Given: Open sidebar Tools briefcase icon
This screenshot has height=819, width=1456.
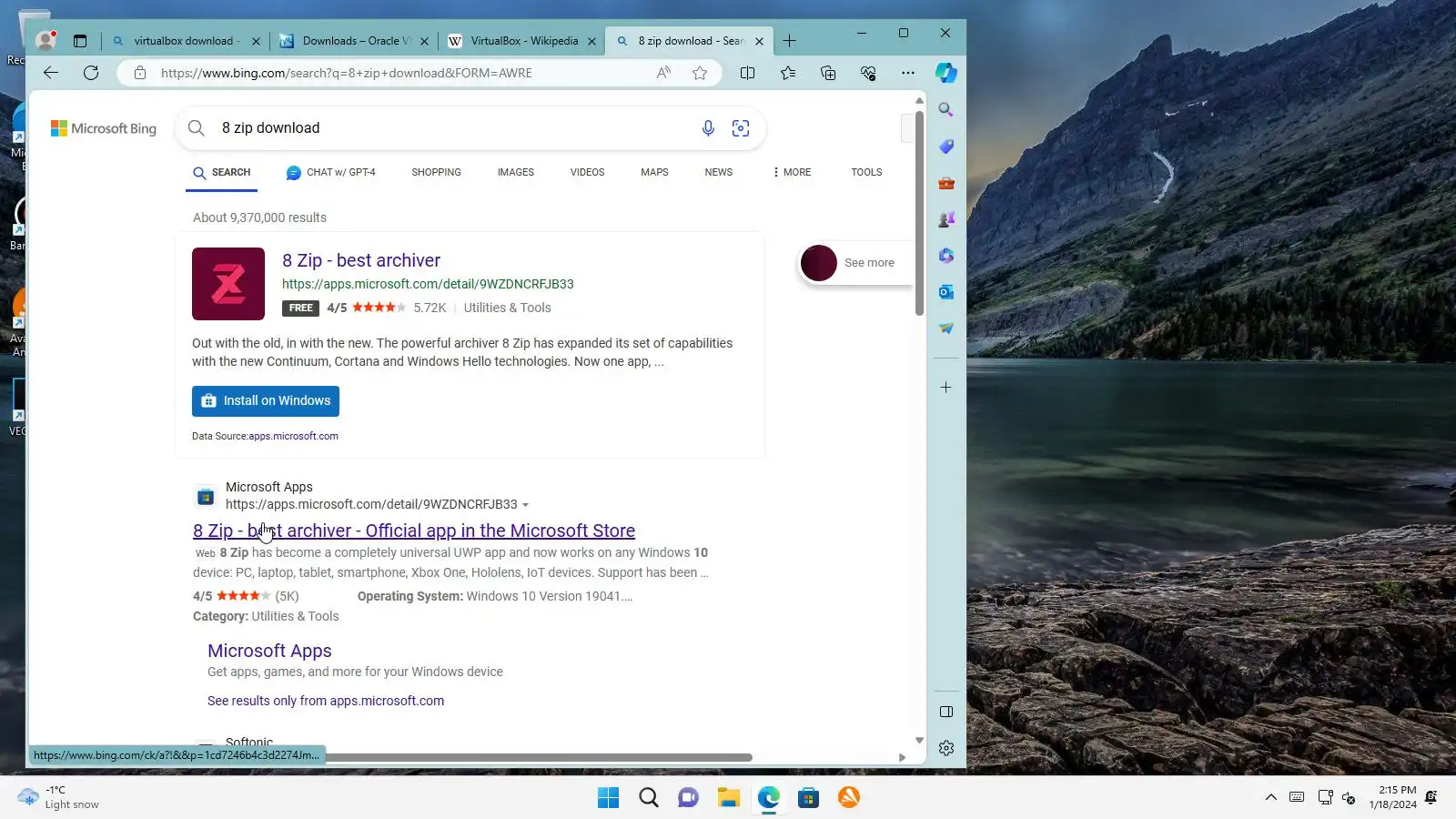Looking at the screenshot, I should tap(946, 183).
